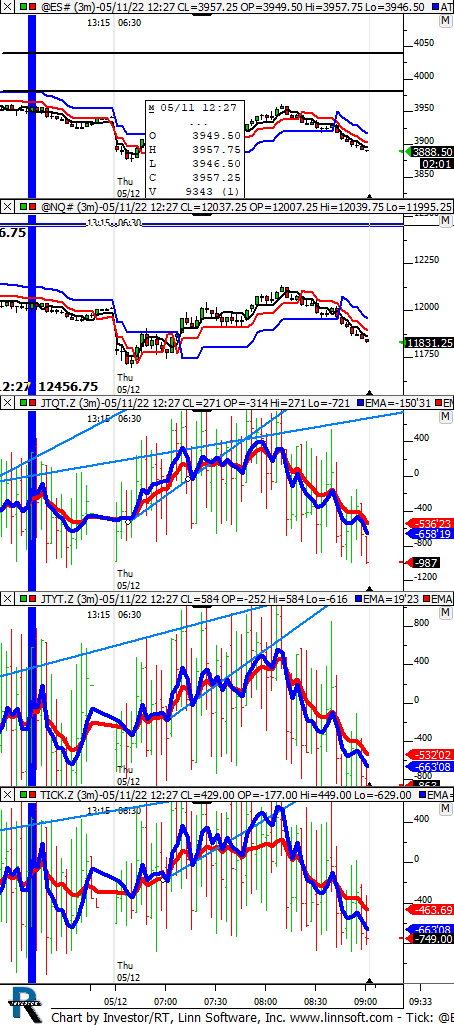Click the 08:00 label on time axis
This screenshot has height=1025, width=454.
coord(266,1001)
